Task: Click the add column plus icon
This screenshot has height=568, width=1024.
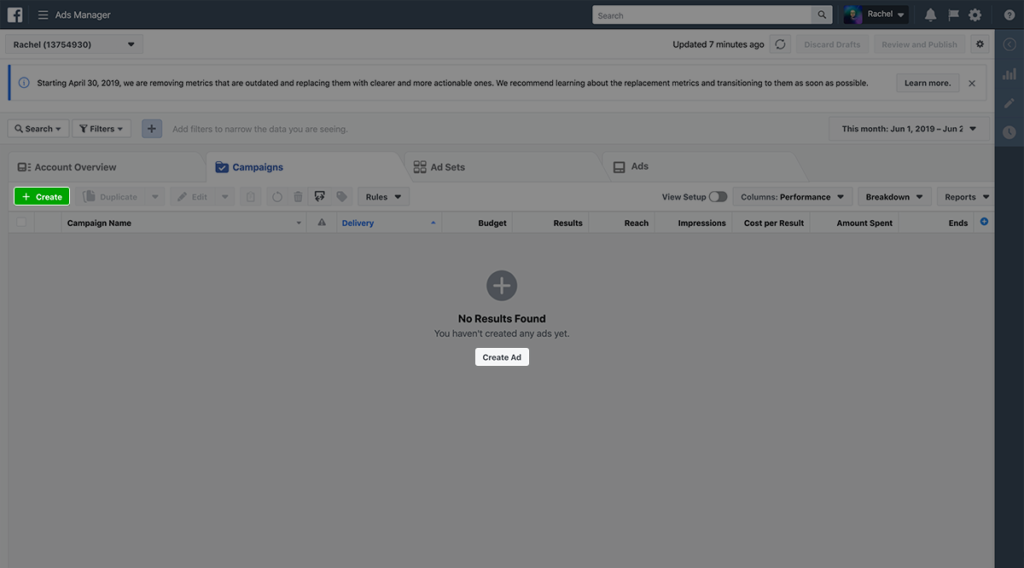Action: point(984,222)
